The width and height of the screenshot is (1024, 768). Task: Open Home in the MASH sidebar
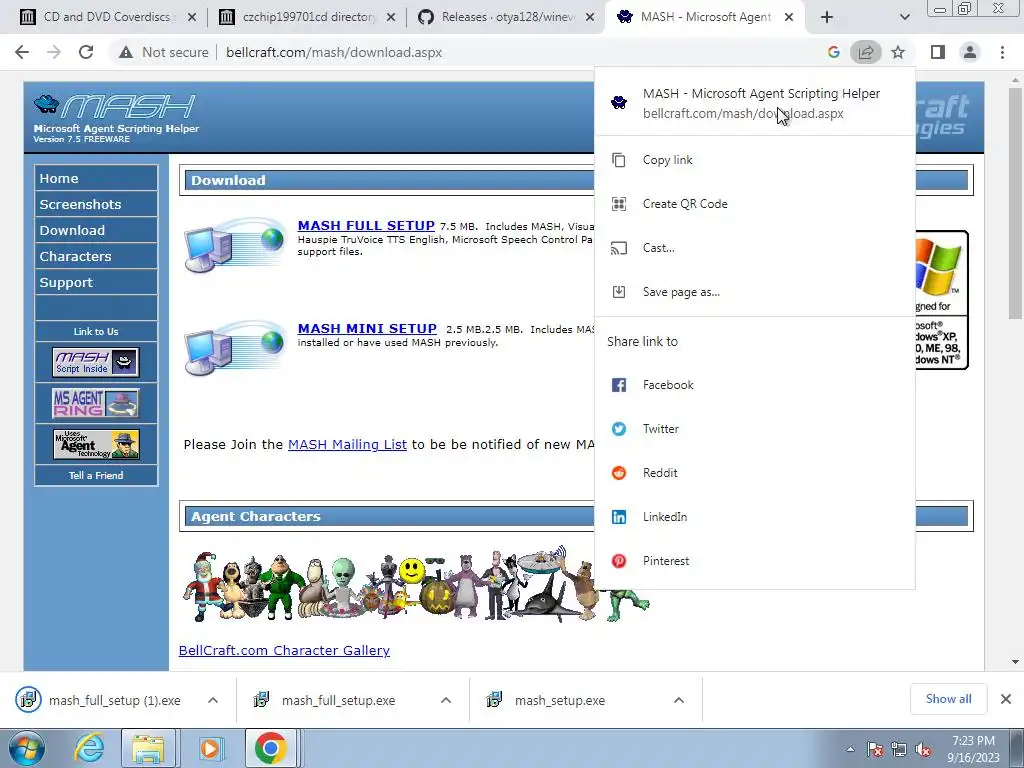pyautogui.click(x=96, y=178)
